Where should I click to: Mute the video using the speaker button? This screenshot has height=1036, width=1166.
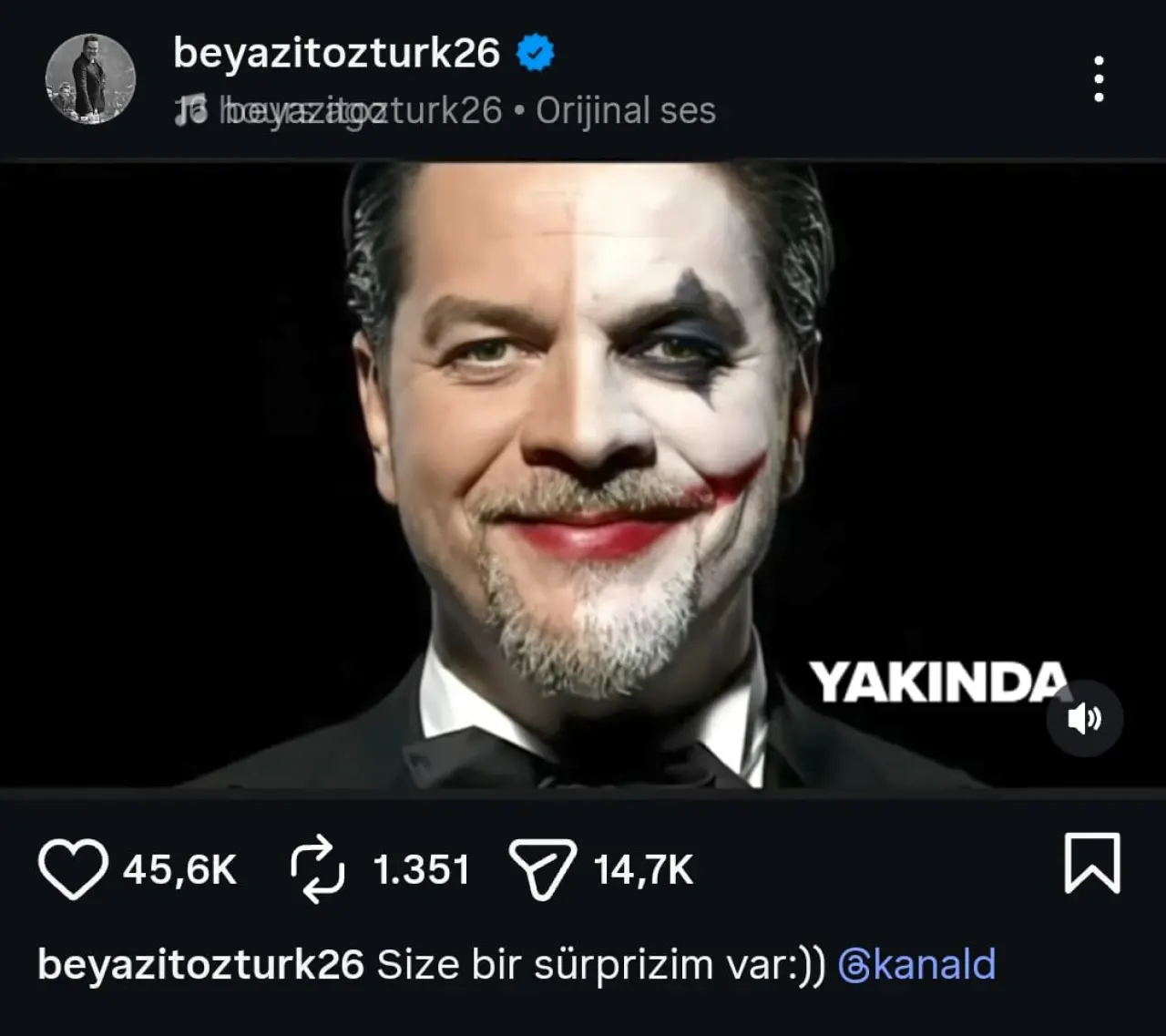[x=1084, y=718]
